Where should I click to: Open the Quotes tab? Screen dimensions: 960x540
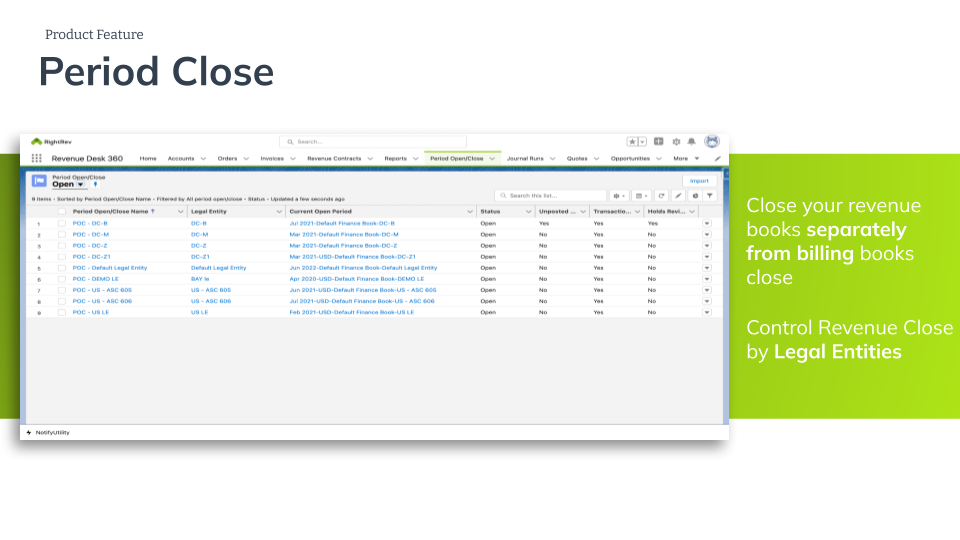(x=577, y=159)
